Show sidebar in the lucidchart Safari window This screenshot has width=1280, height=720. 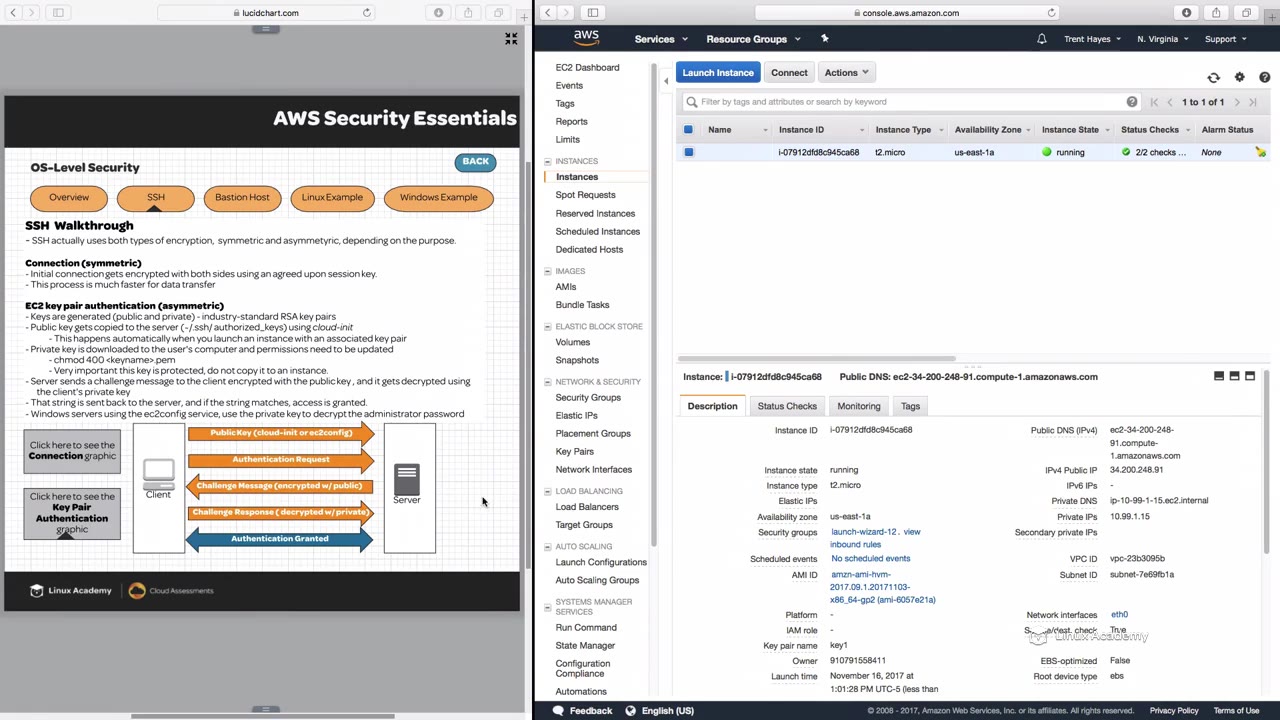tap(58, 13)
